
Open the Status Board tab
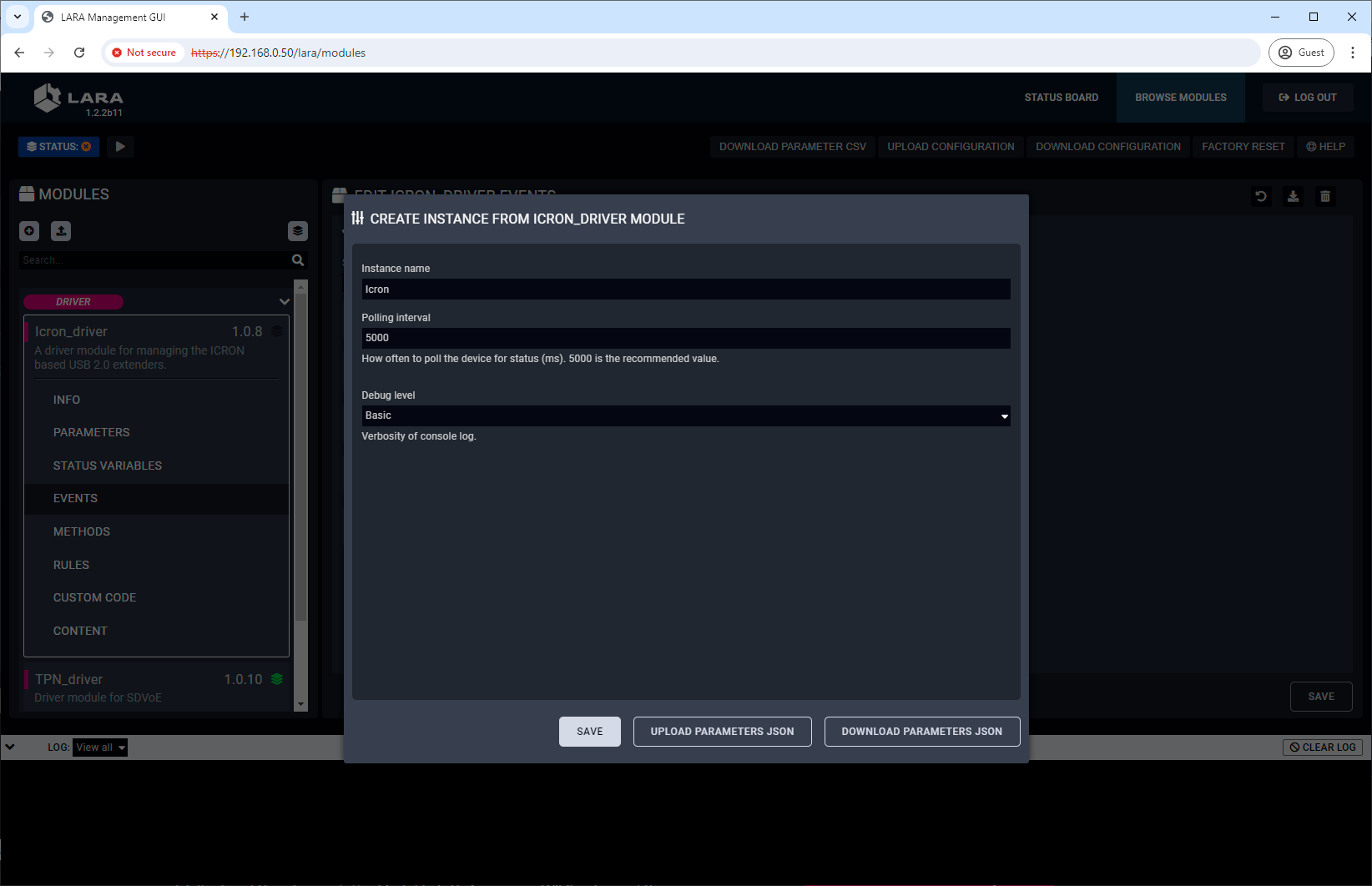(1061, 98)
